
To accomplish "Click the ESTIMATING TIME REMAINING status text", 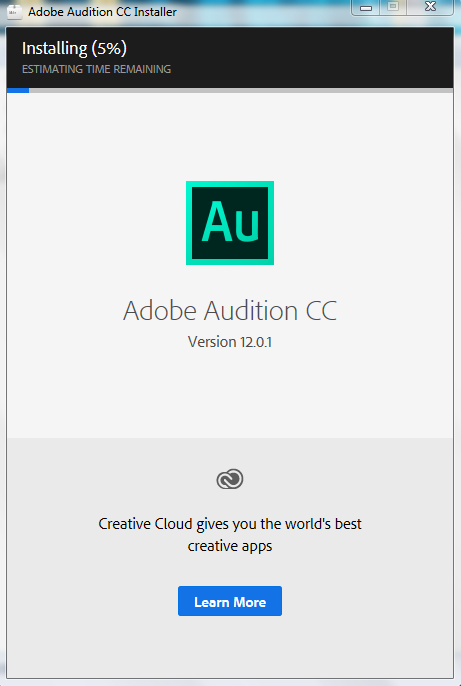I will 96,69.
